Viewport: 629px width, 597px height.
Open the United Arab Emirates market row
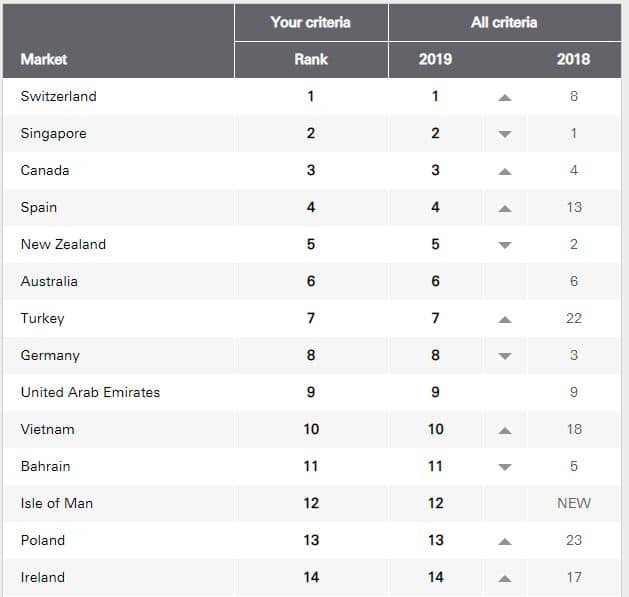tap(312, 392)
